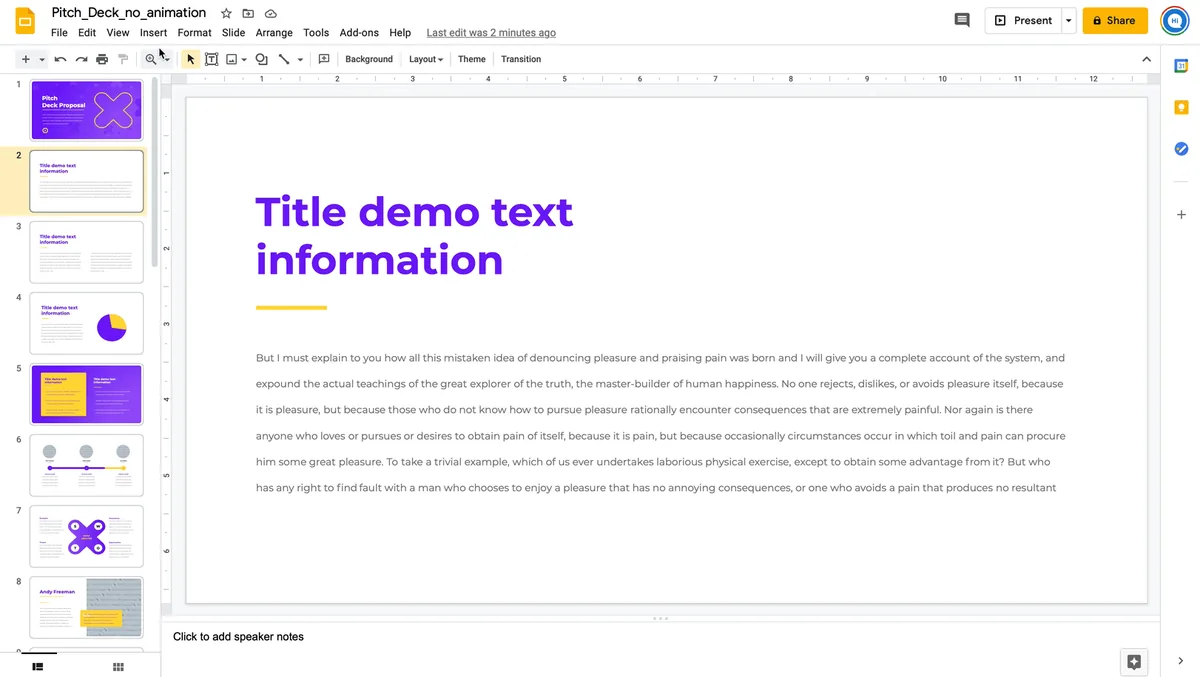Open Google Tasks side panel

tap(1181, 148)
